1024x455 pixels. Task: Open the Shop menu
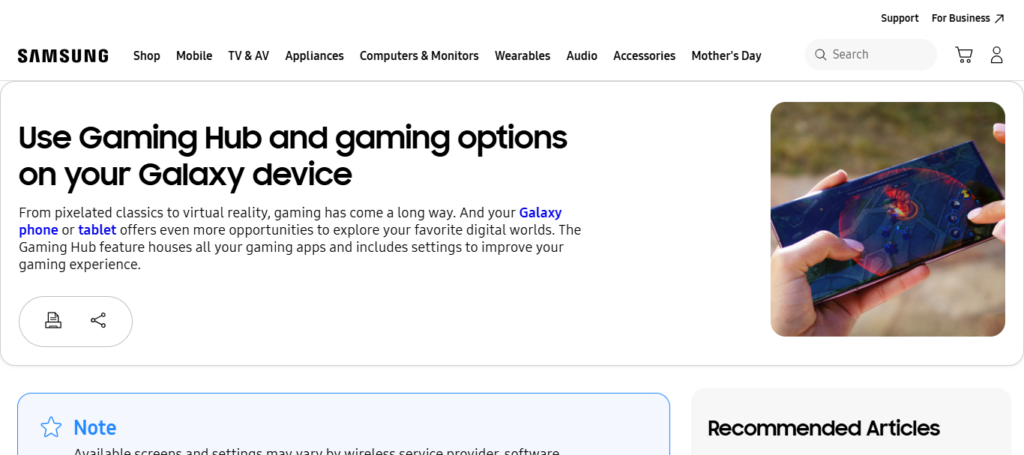click(146, 55)
